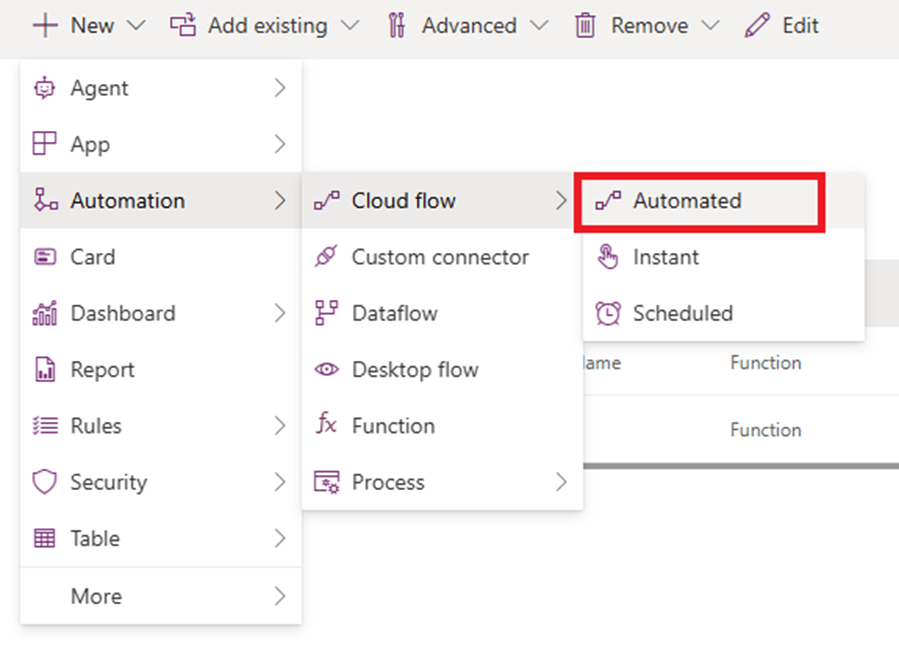899x646 pixels.
Task: Click the Remove trash can icon
Action: (586, 25)
